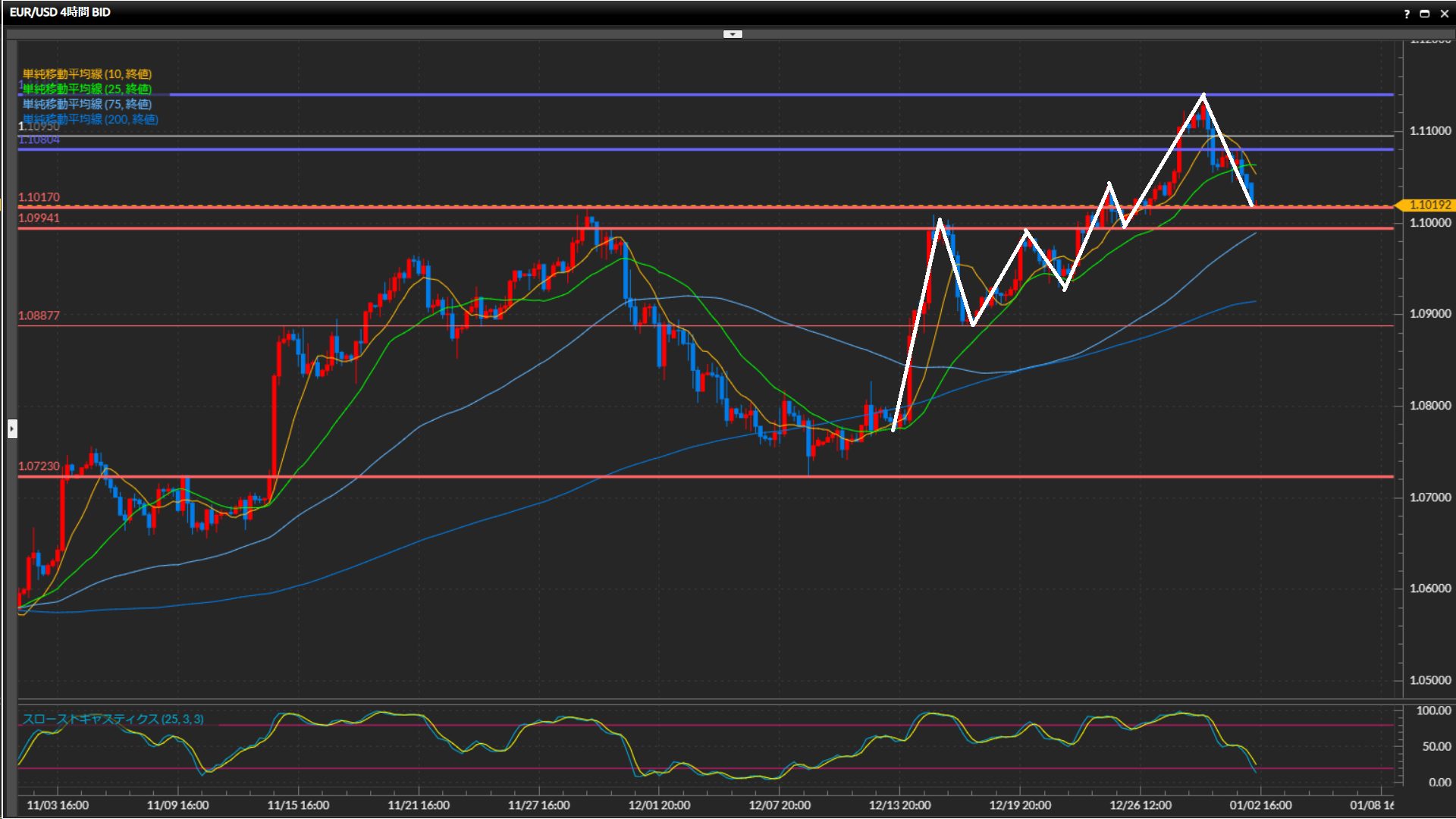Select the 1.08877 horizontal line label
Image resolution: width=1456 pixels, height=819 pixels.
[39, 315]
